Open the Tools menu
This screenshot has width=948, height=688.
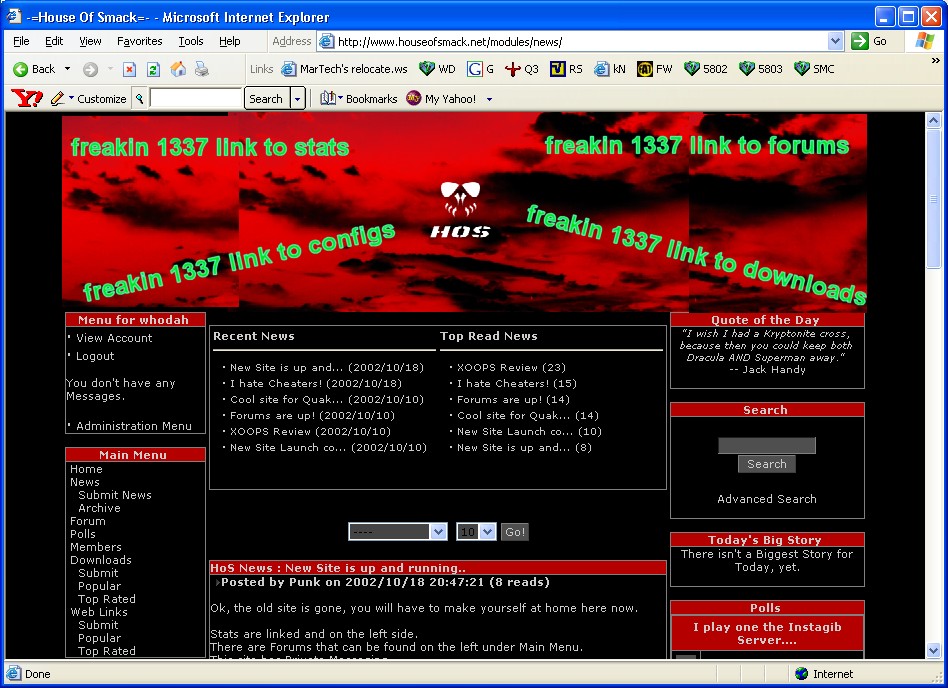[x=190, y=41]
